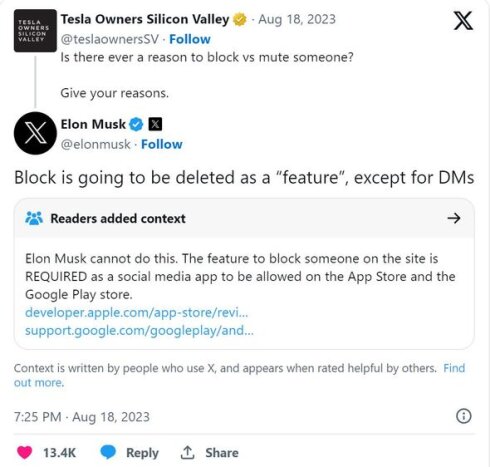Open the developer.apple.com app-store link
This screenshot has width=490, height=467.
tap(137, 313)
